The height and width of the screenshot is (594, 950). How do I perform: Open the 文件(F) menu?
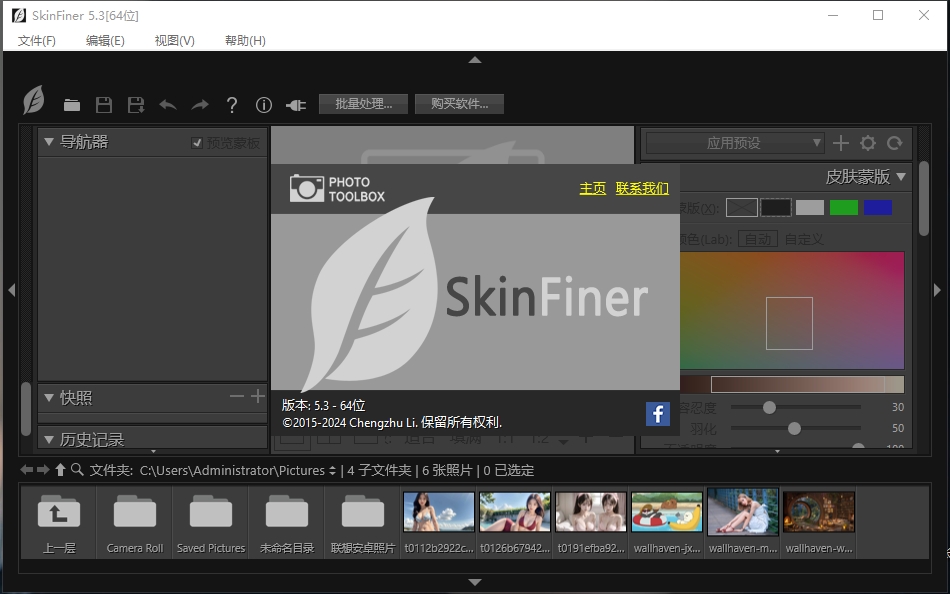tap(37, 41)
